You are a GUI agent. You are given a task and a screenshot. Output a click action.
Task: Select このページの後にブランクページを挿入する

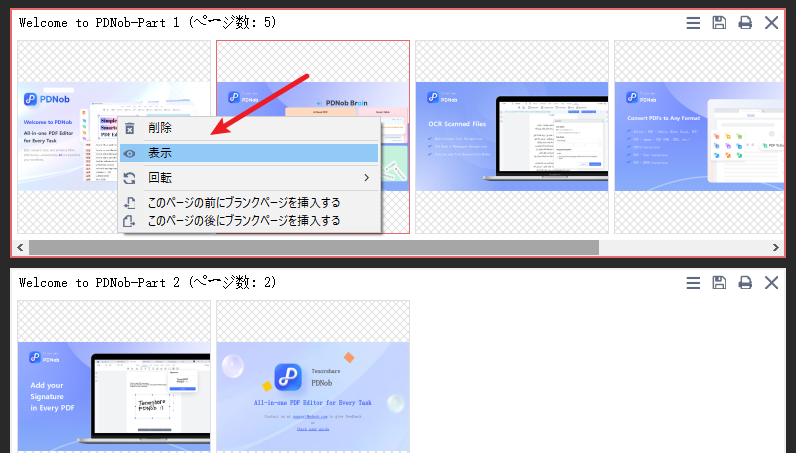pos(249,221)
